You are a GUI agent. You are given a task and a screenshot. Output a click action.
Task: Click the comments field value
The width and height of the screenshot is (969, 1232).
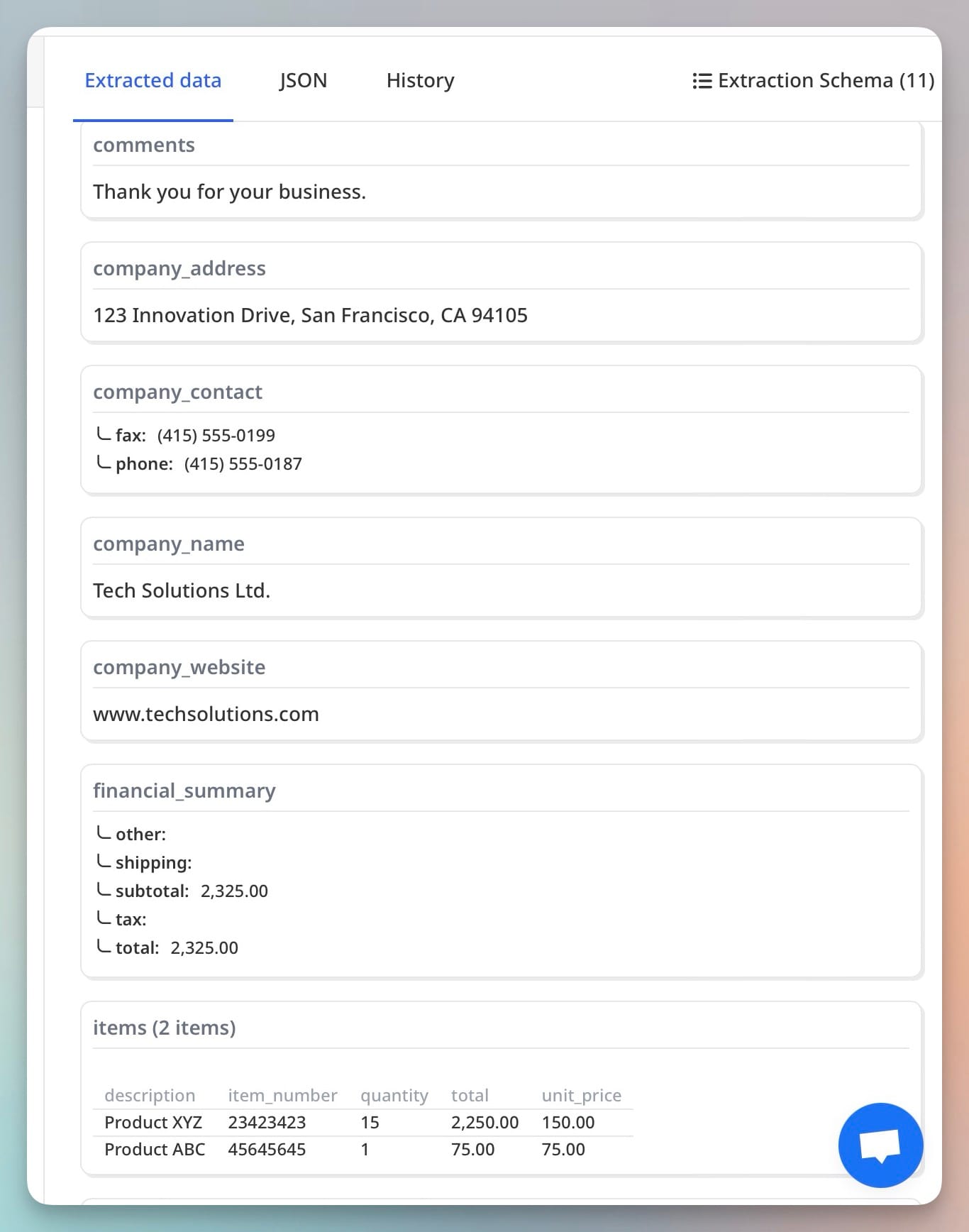point(229,192)
